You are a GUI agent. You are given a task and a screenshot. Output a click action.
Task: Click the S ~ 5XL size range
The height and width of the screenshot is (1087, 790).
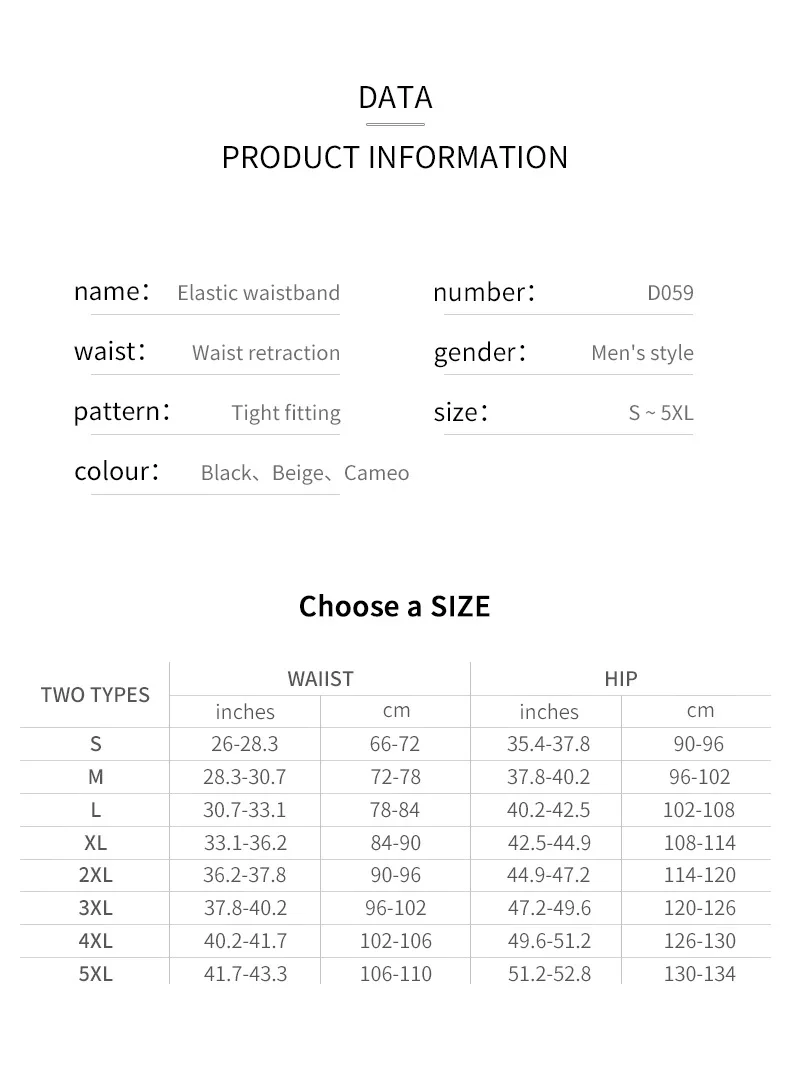(x=661, y=412)
